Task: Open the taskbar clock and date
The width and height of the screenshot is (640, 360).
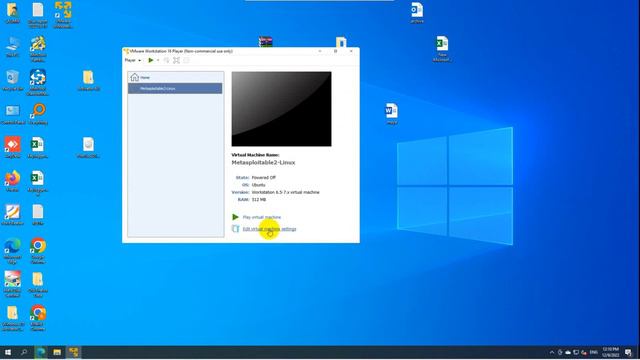Action: [611, 352]
